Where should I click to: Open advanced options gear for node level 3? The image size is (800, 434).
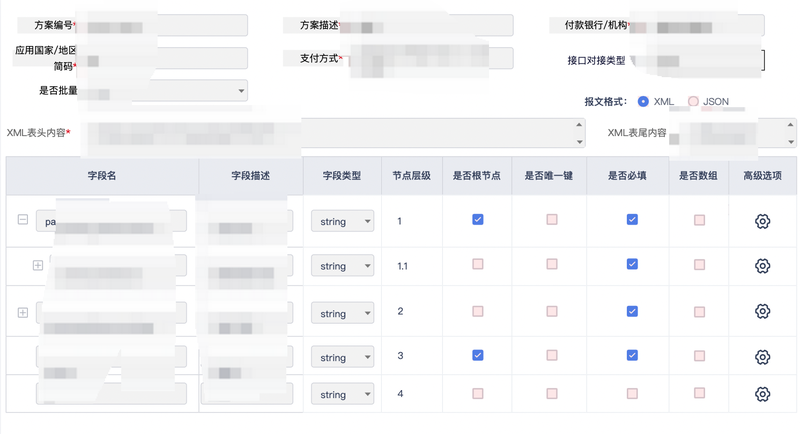762,357
